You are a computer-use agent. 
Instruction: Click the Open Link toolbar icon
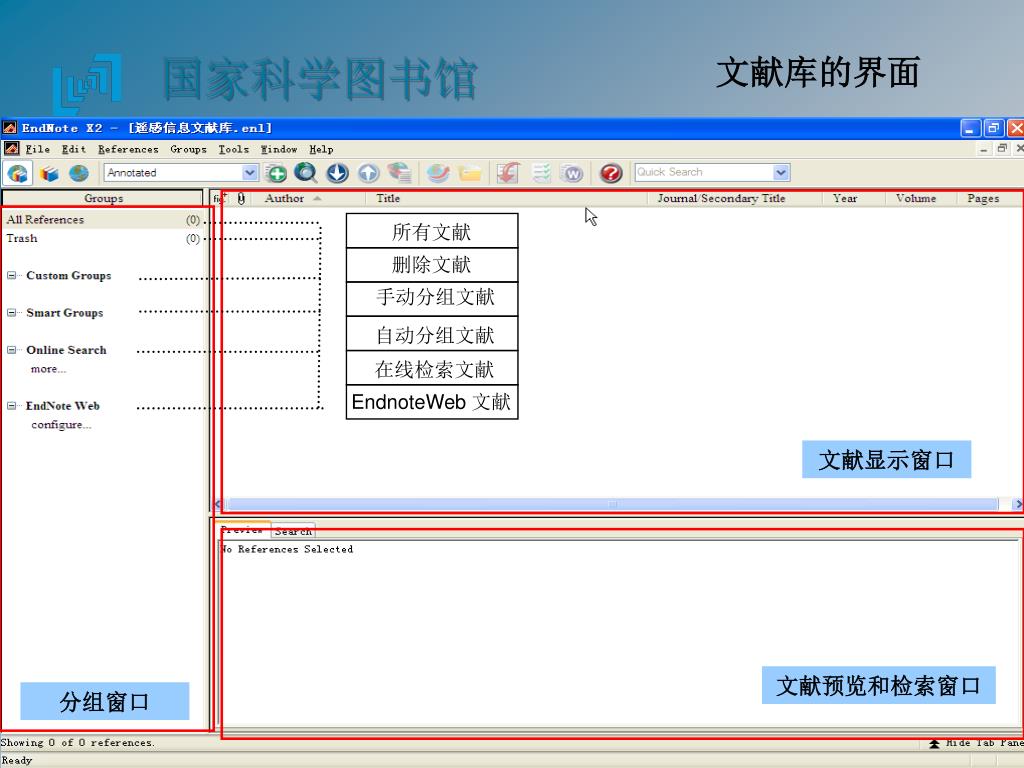click(438, 172)
